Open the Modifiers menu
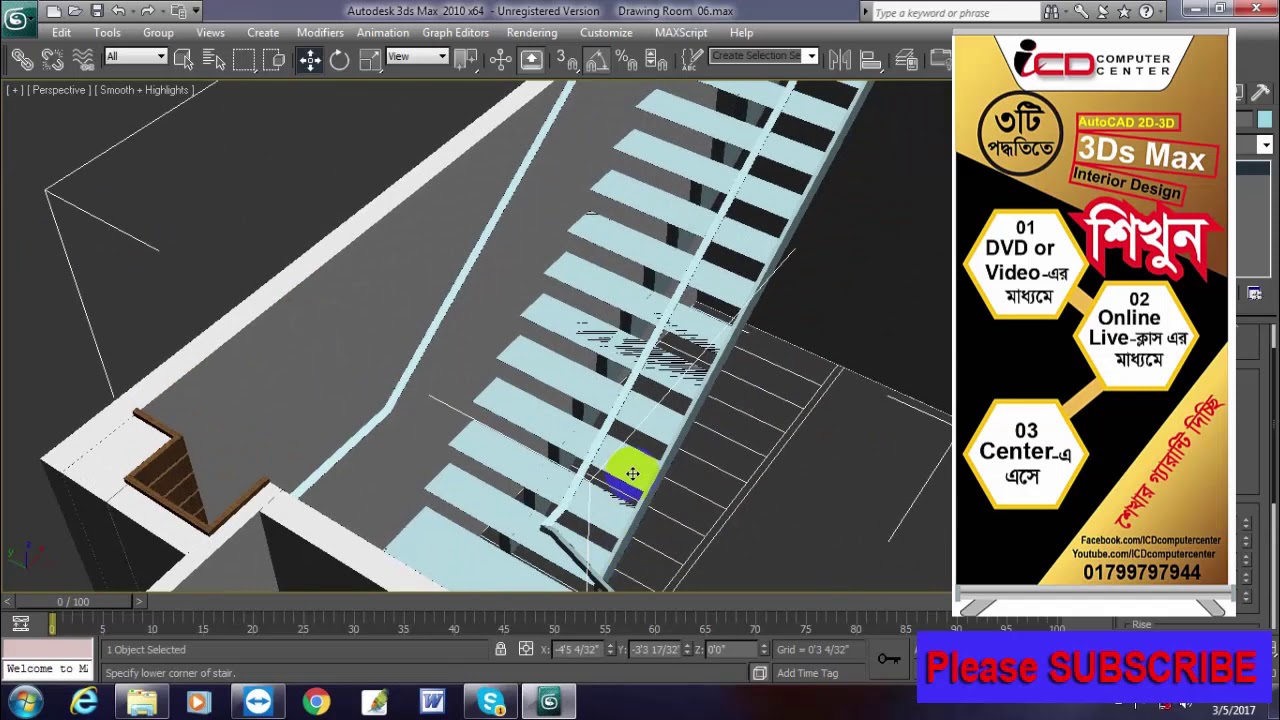This screenshot has height=720, width=1280. point(320,32)
